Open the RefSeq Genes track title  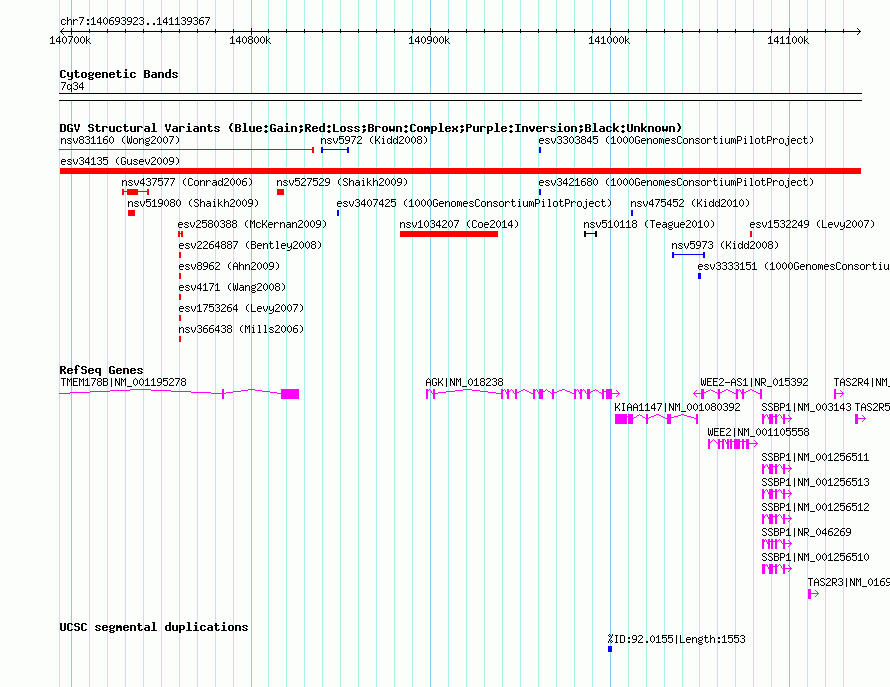(x=101, y=370)
